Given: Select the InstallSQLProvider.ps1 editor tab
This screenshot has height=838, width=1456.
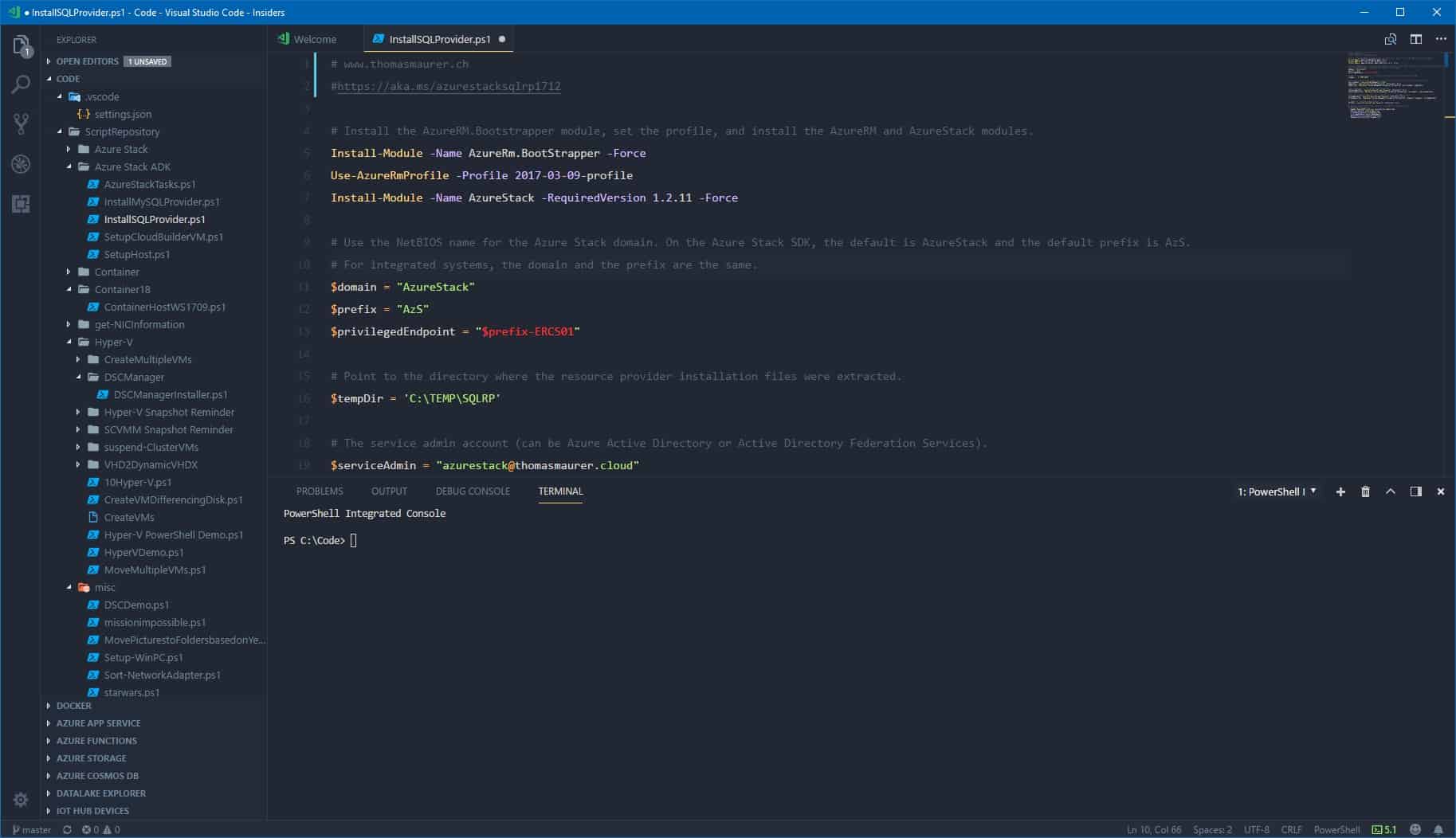Looking at the screenshot, I should tap(440, 39).
